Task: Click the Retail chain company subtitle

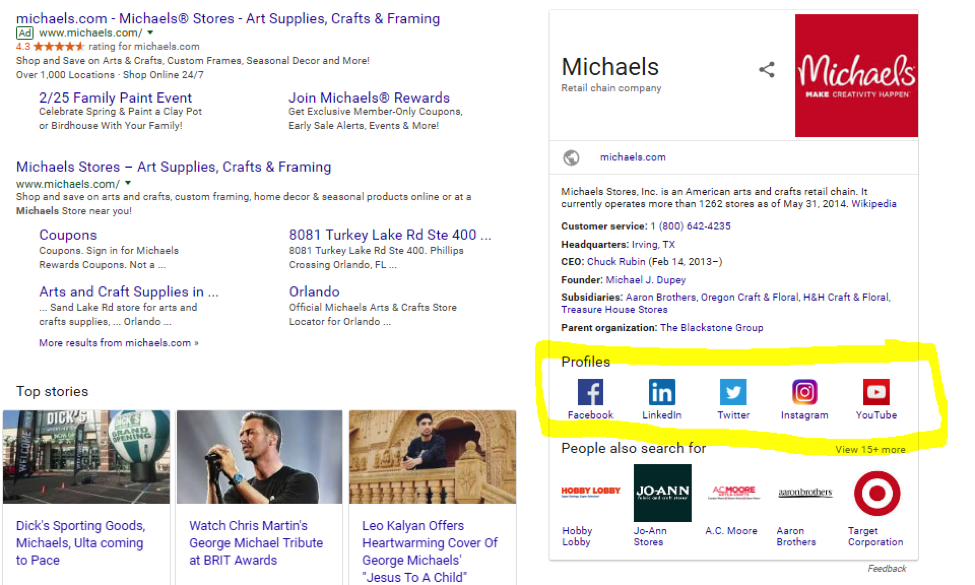Action: [x=611, y=88]
